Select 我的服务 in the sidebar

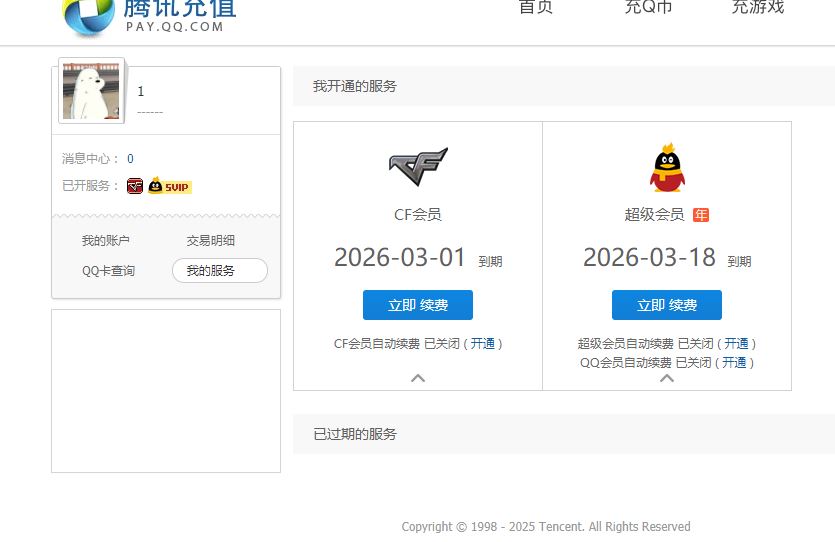pyautogui.click(x=219, y=271)
